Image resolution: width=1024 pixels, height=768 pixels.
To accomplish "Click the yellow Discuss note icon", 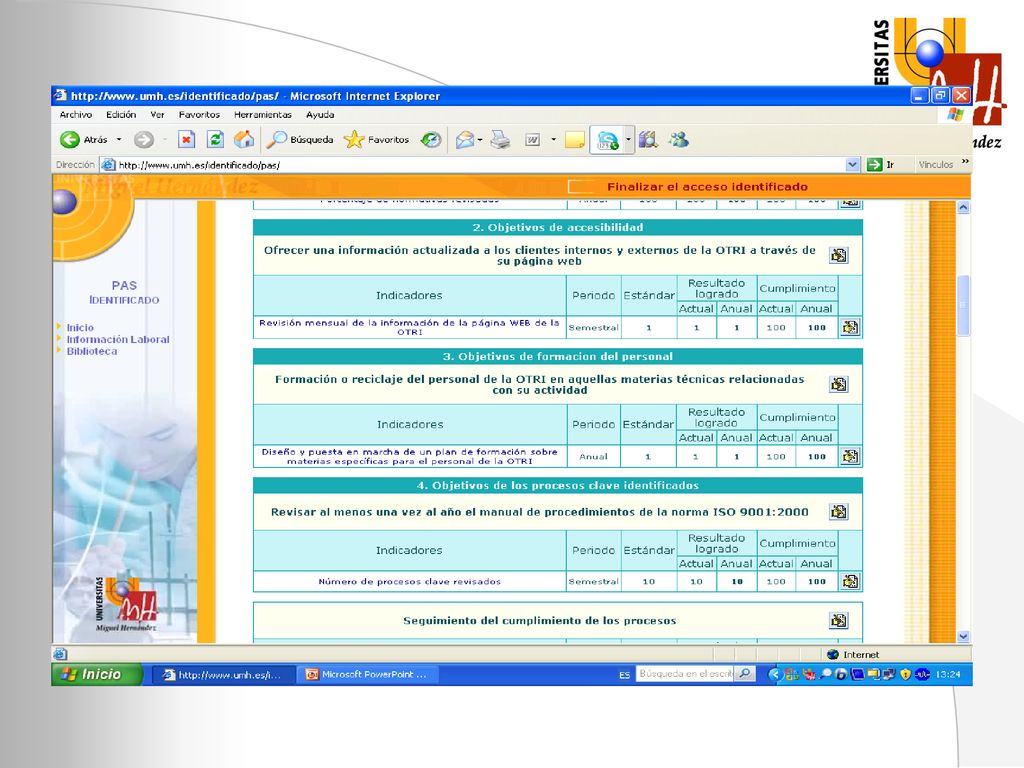I will 575,140.
